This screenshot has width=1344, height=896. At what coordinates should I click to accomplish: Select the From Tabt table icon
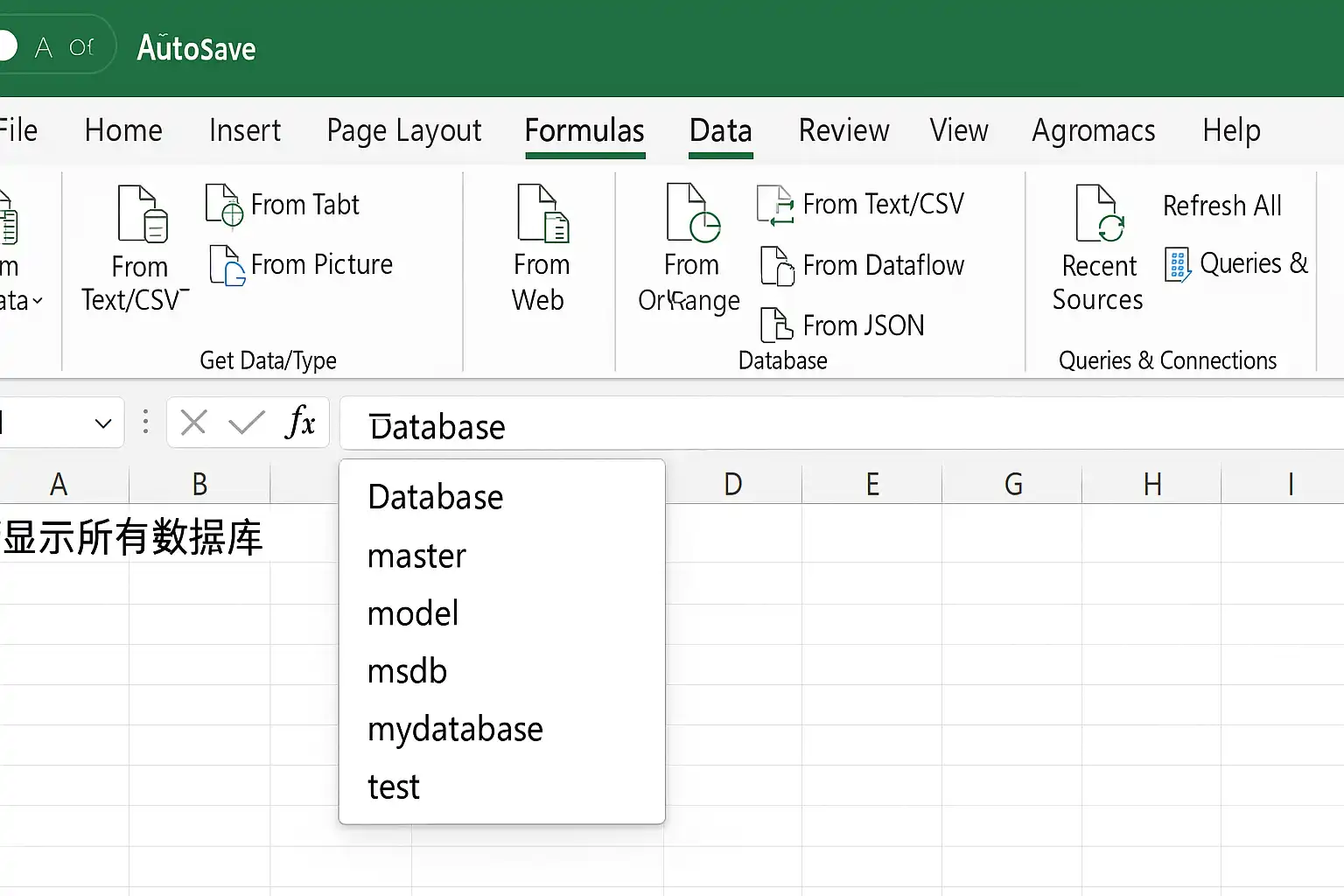coord(224,205)
